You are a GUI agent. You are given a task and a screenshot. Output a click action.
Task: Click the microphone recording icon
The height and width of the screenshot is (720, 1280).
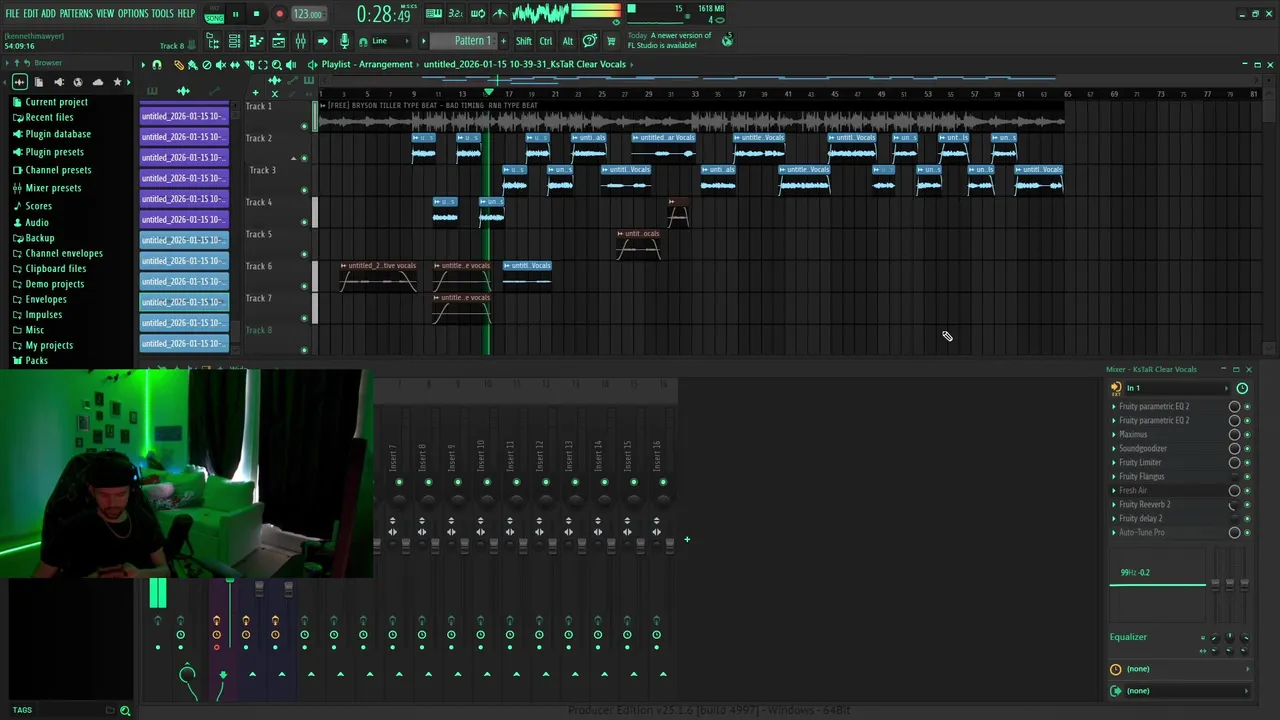[x=344, y=41]
